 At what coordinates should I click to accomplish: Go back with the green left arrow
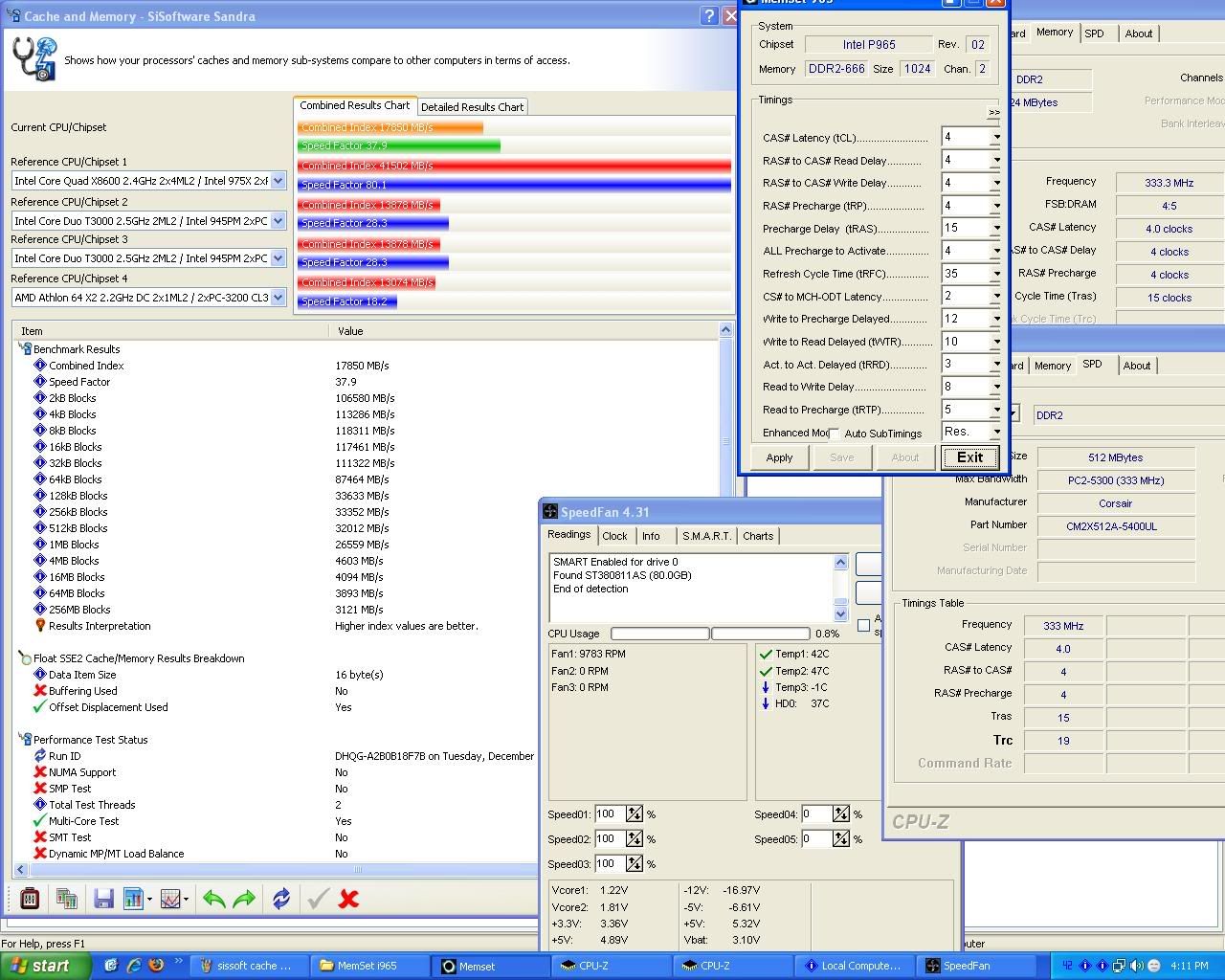[214, 899]
